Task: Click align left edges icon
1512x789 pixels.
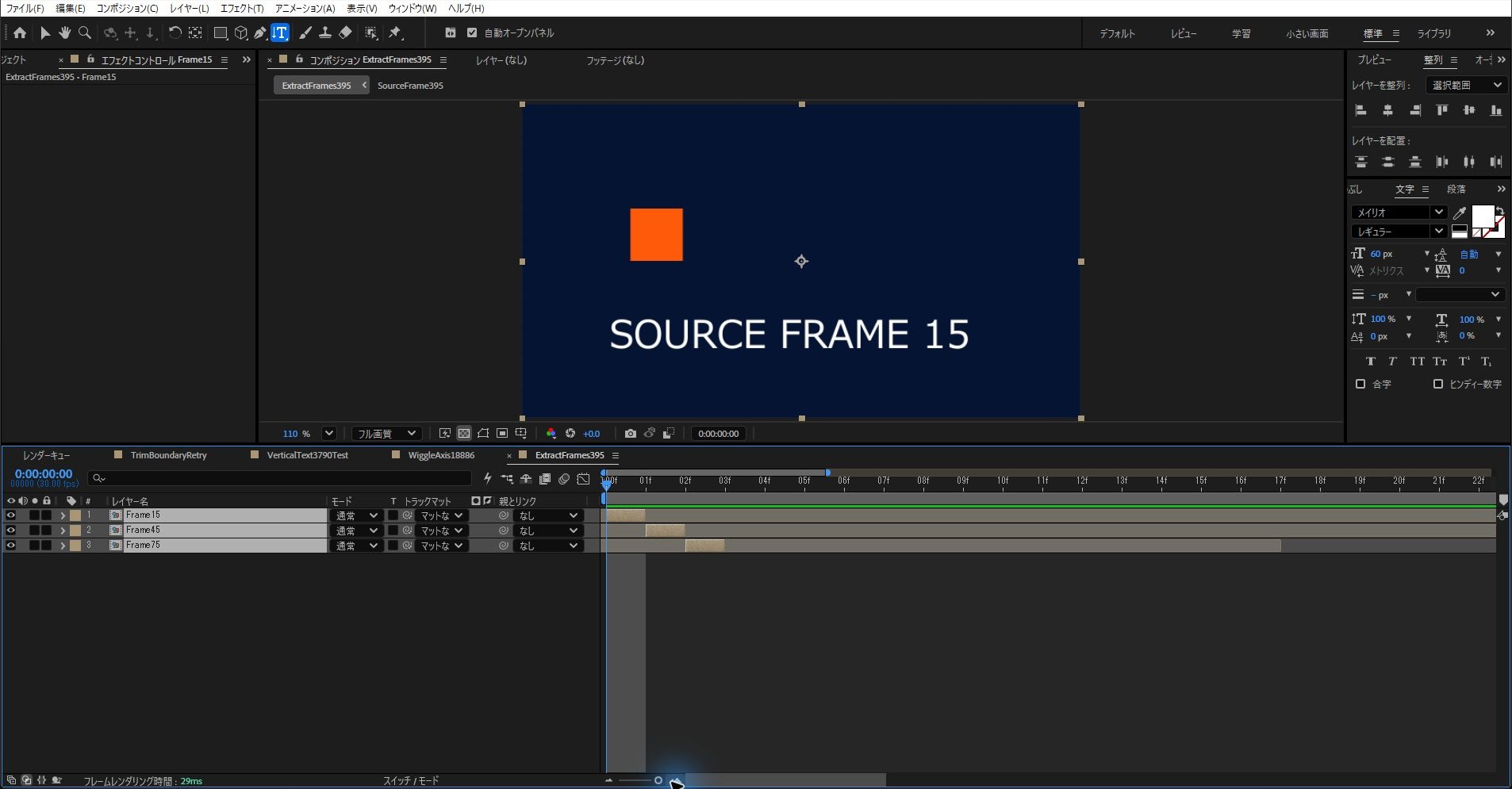Action: [1361, 111]
